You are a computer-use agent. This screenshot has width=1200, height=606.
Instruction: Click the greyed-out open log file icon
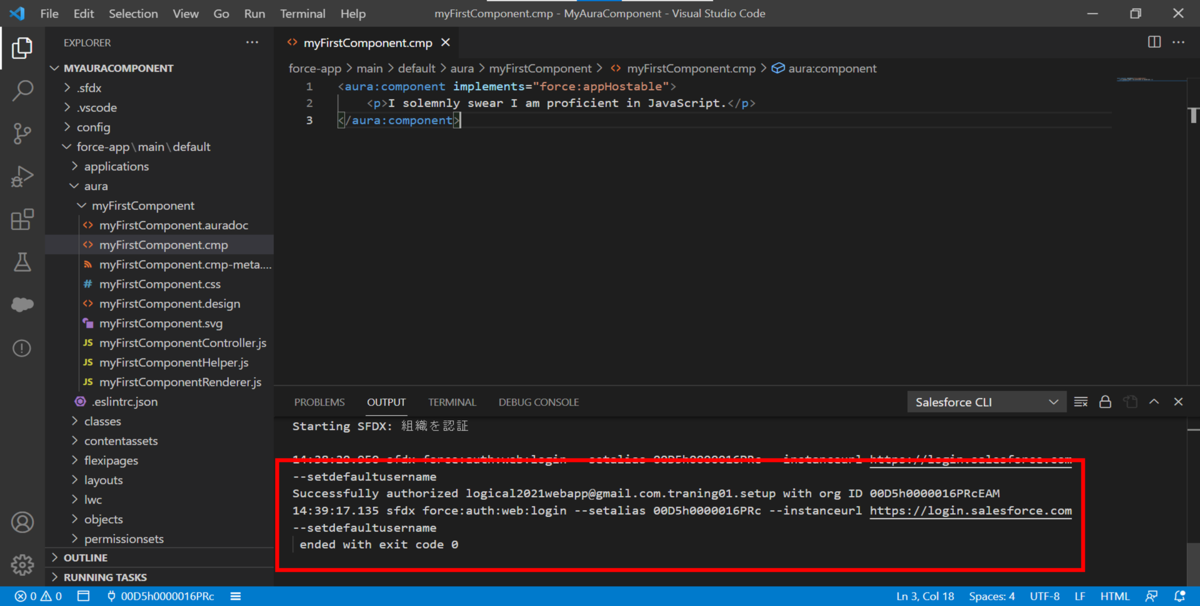pos(1130,402)
